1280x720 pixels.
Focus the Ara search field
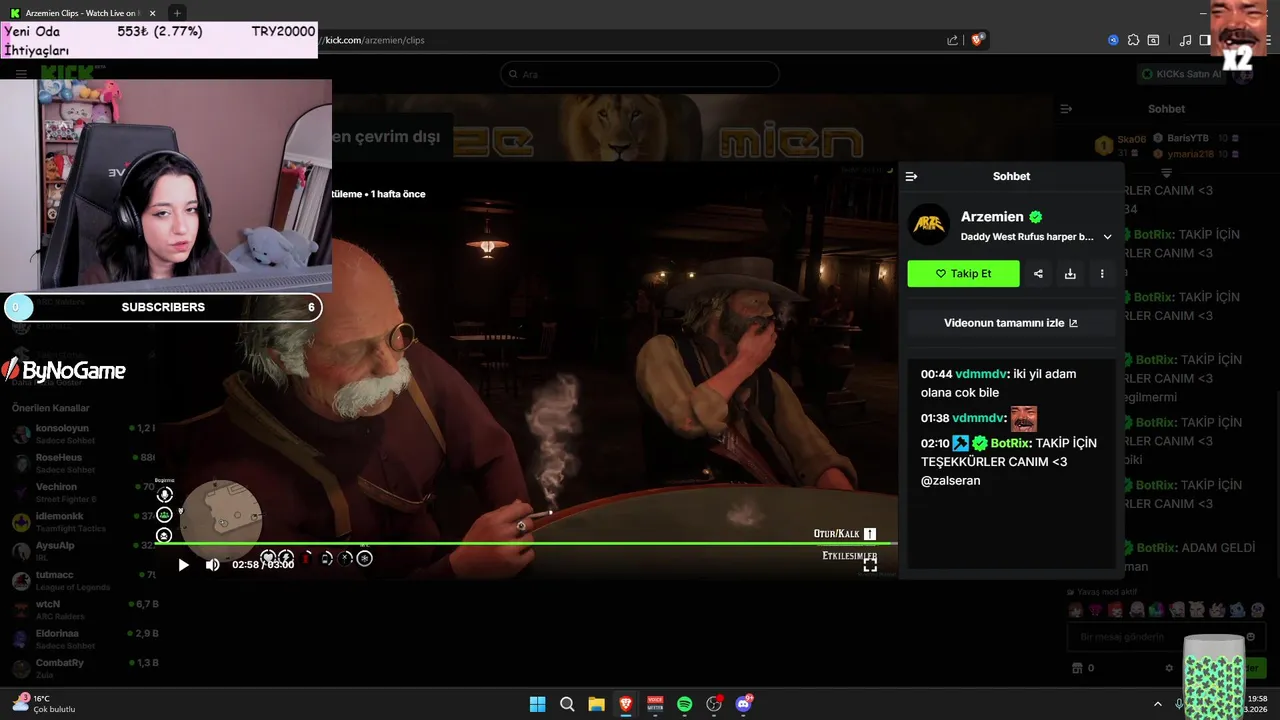(640, 74)
